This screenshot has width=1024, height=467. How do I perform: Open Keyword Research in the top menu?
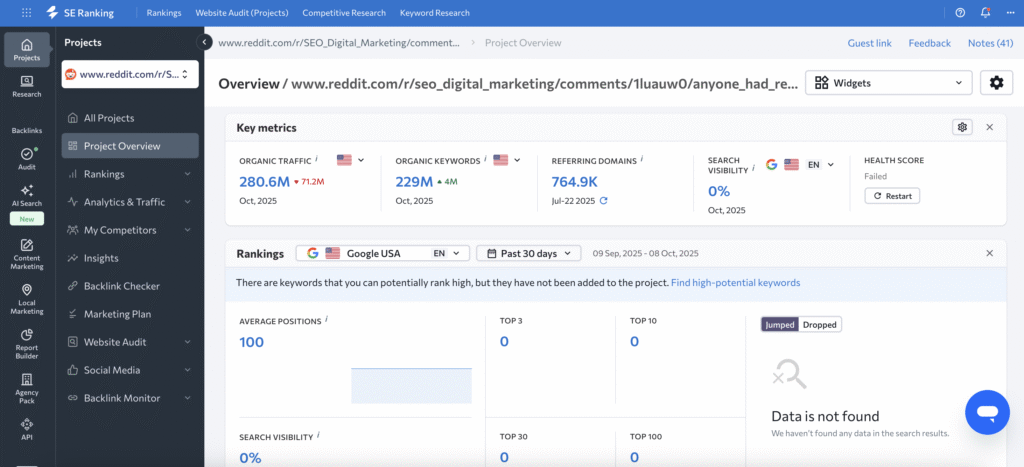(x=434, y=13)
